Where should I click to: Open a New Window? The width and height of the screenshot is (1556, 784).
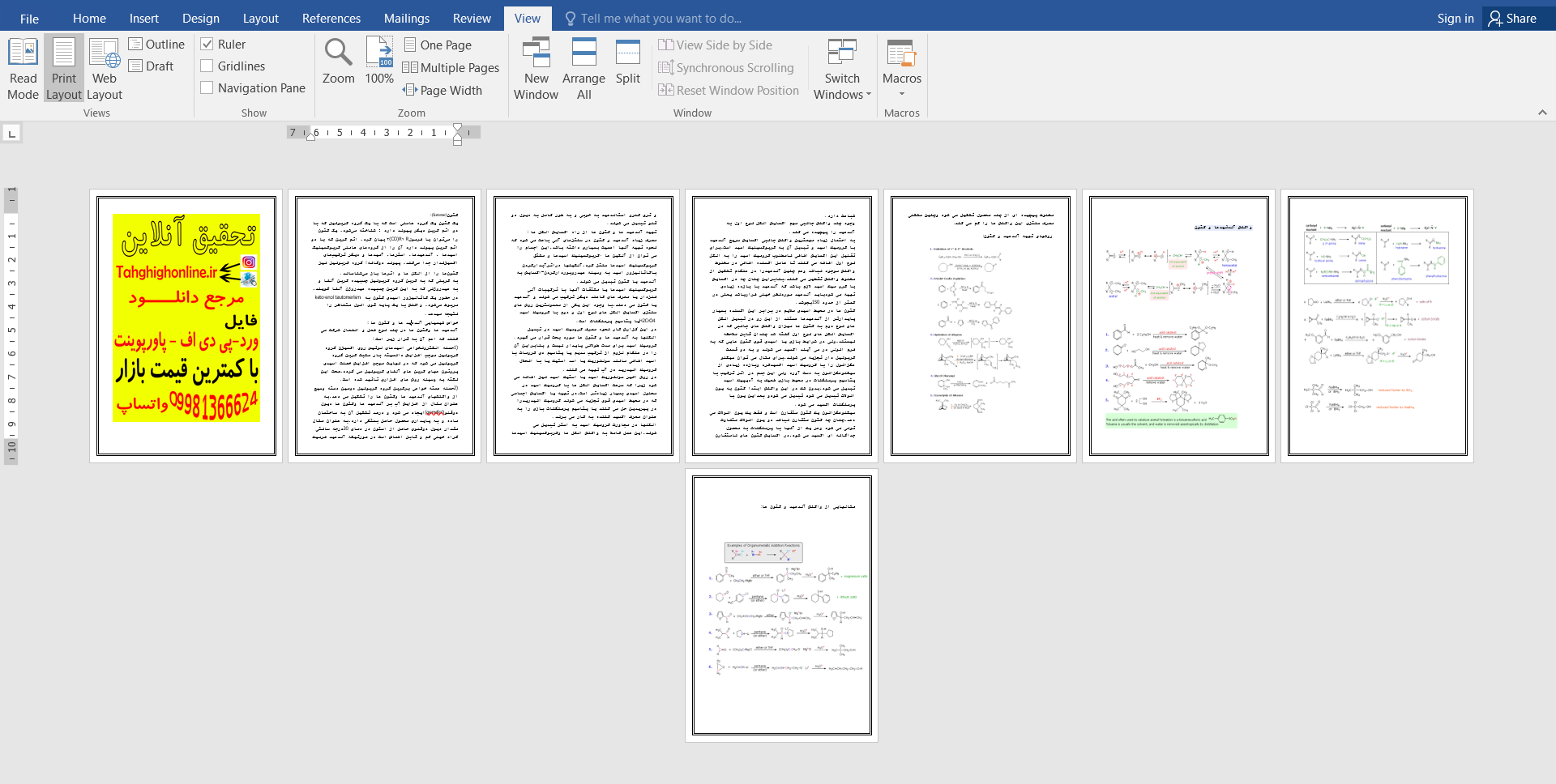[x=536, y=69]
